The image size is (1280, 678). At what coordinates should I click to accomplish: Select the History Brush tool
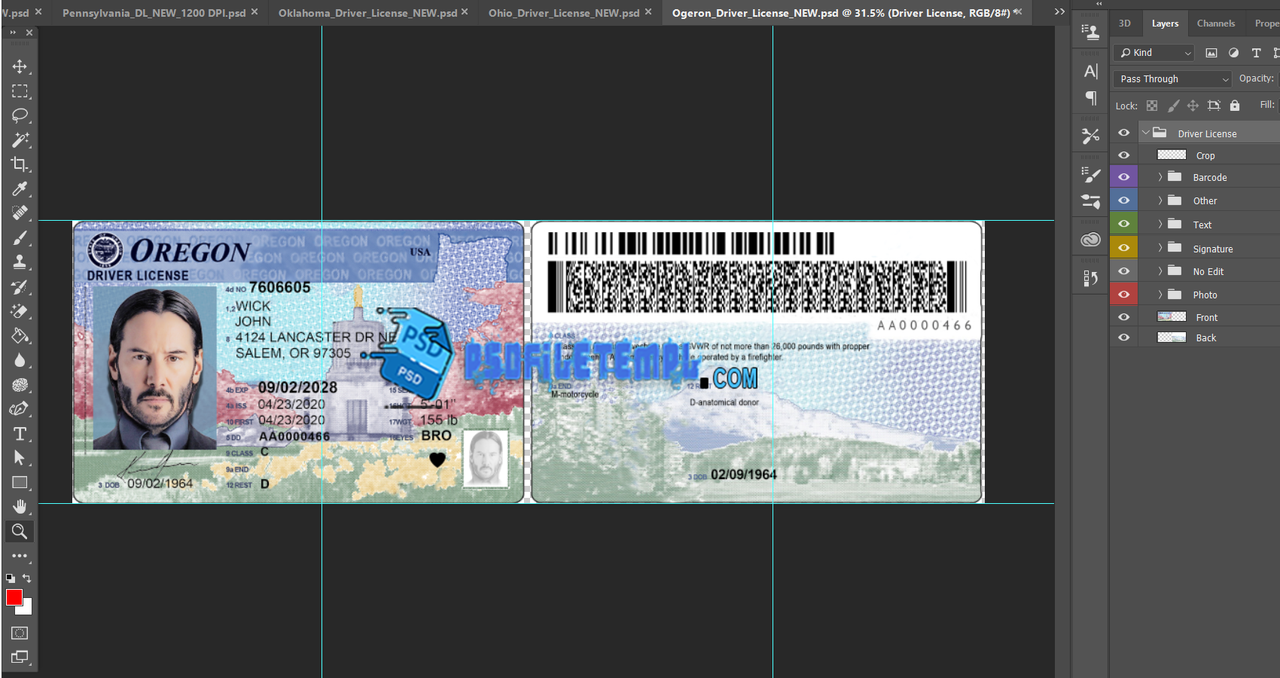tap(19, 287)
